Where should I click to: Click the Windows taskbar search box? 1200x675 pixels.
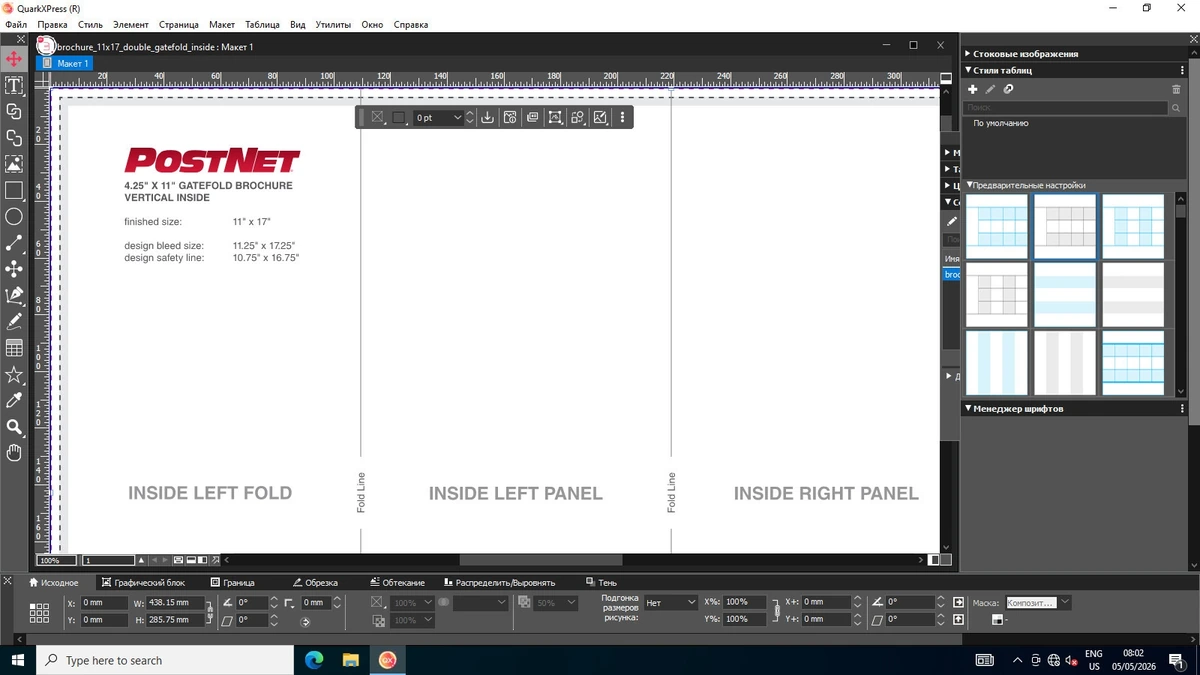click(x=165, y=660)
